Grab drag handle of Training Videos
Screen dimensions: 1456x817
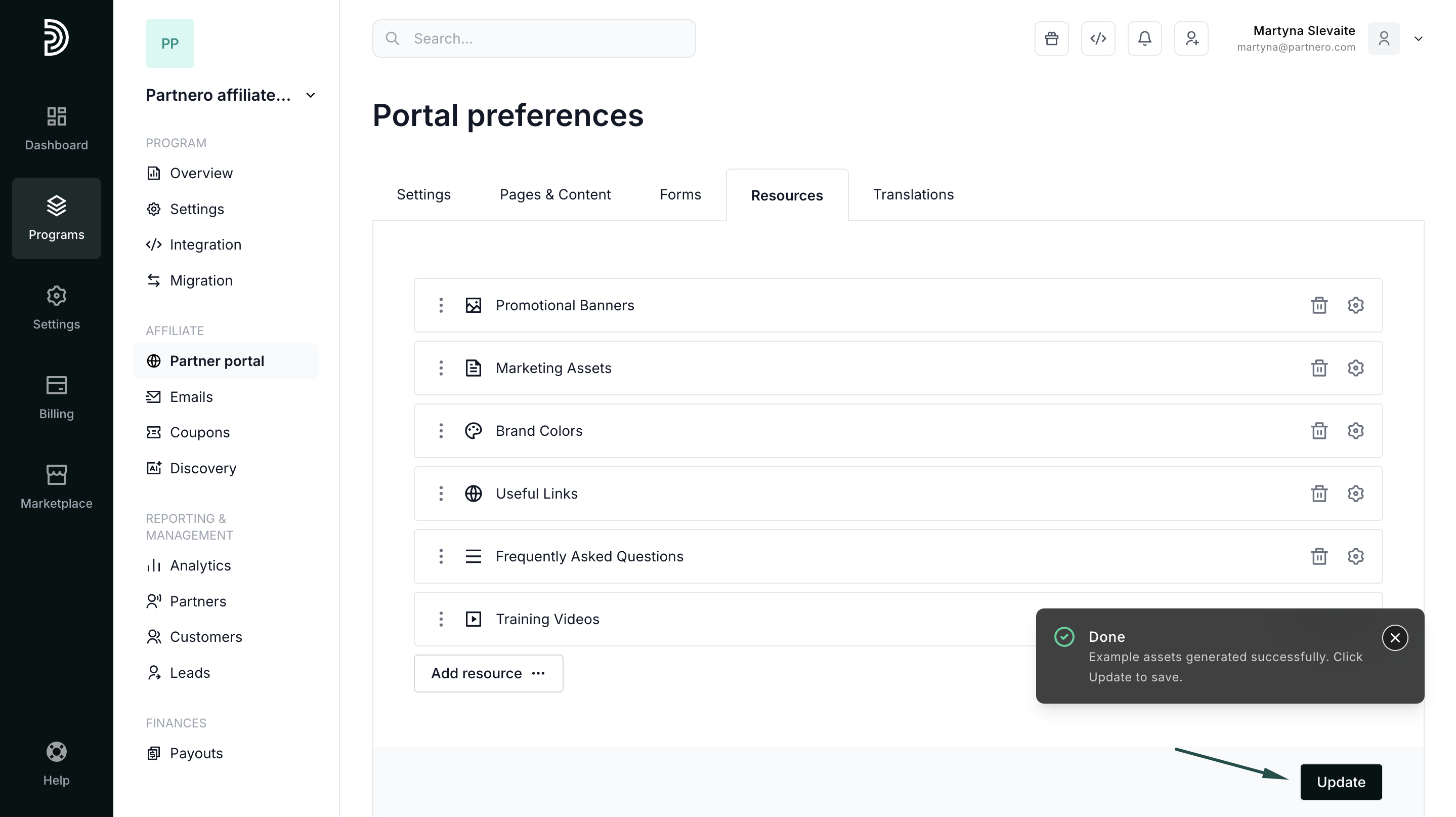(x=441, y=619)
